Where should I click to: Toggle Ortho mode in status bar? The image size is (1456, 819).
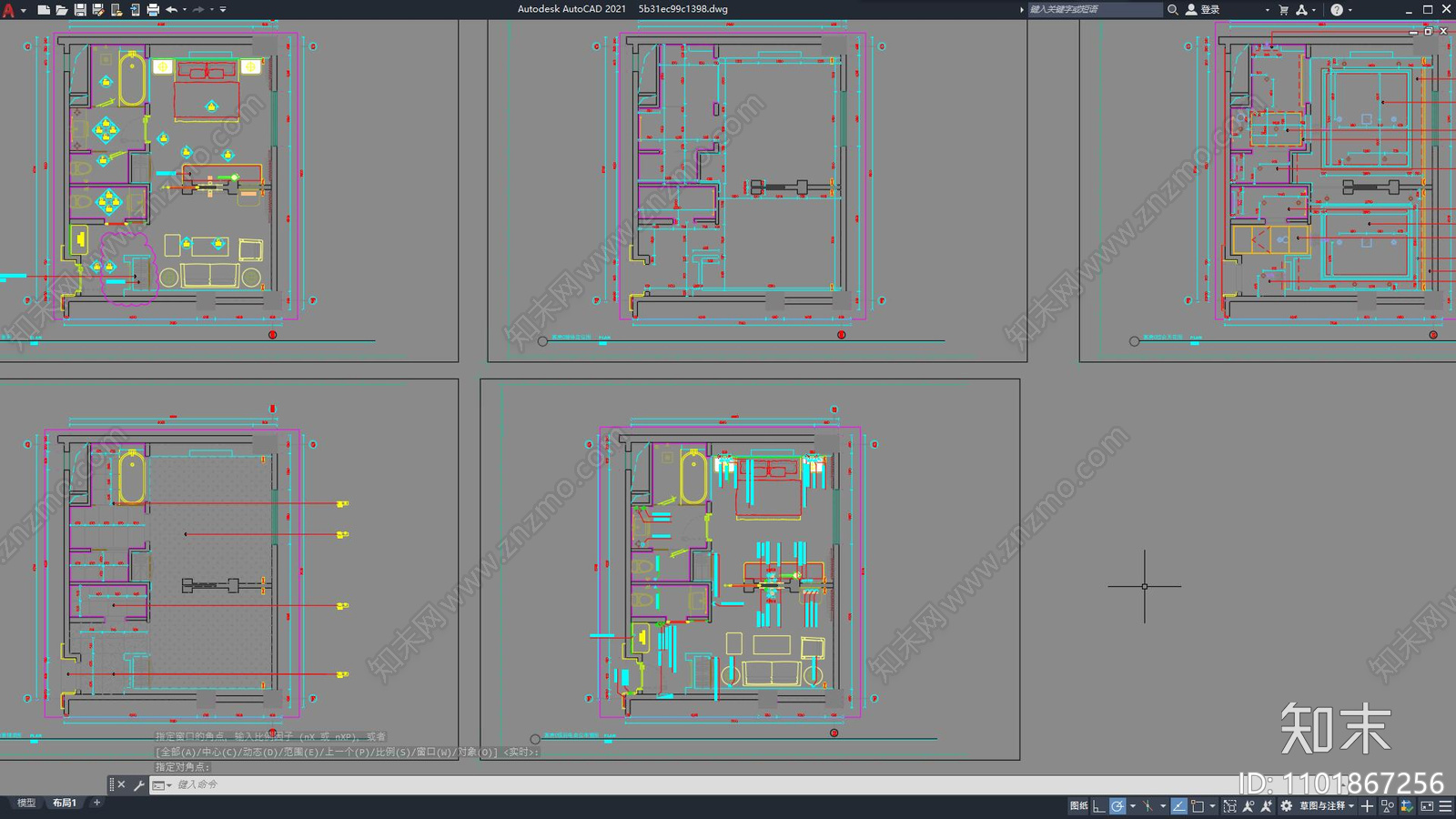tap(1099, 806)
